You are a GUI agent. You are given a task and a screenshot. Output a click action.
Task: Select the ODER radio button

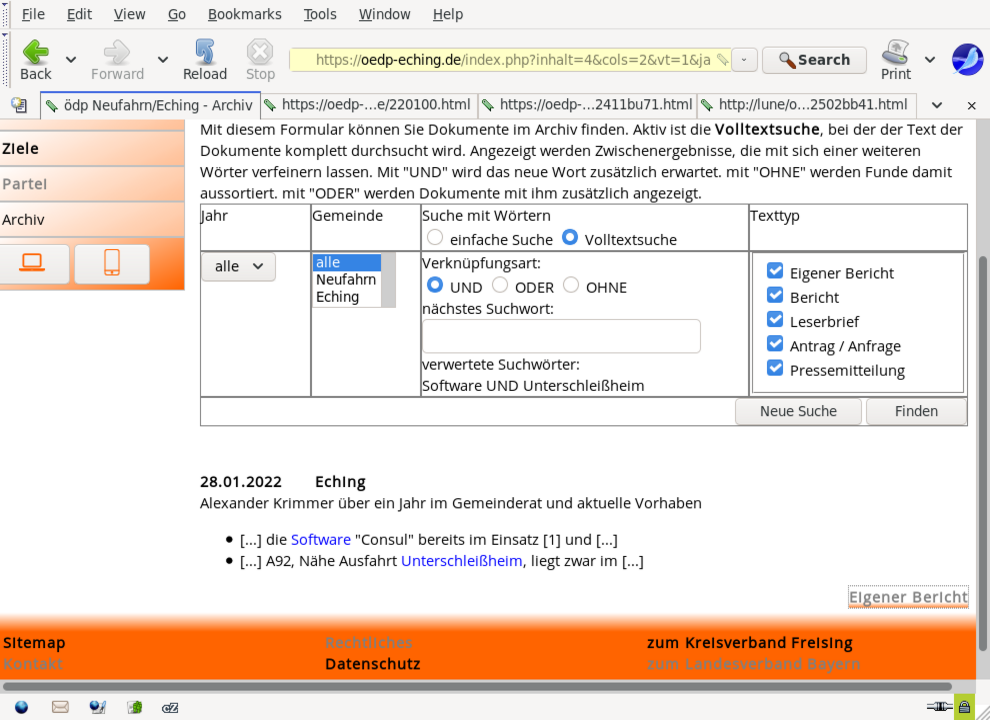click(500, 286)
